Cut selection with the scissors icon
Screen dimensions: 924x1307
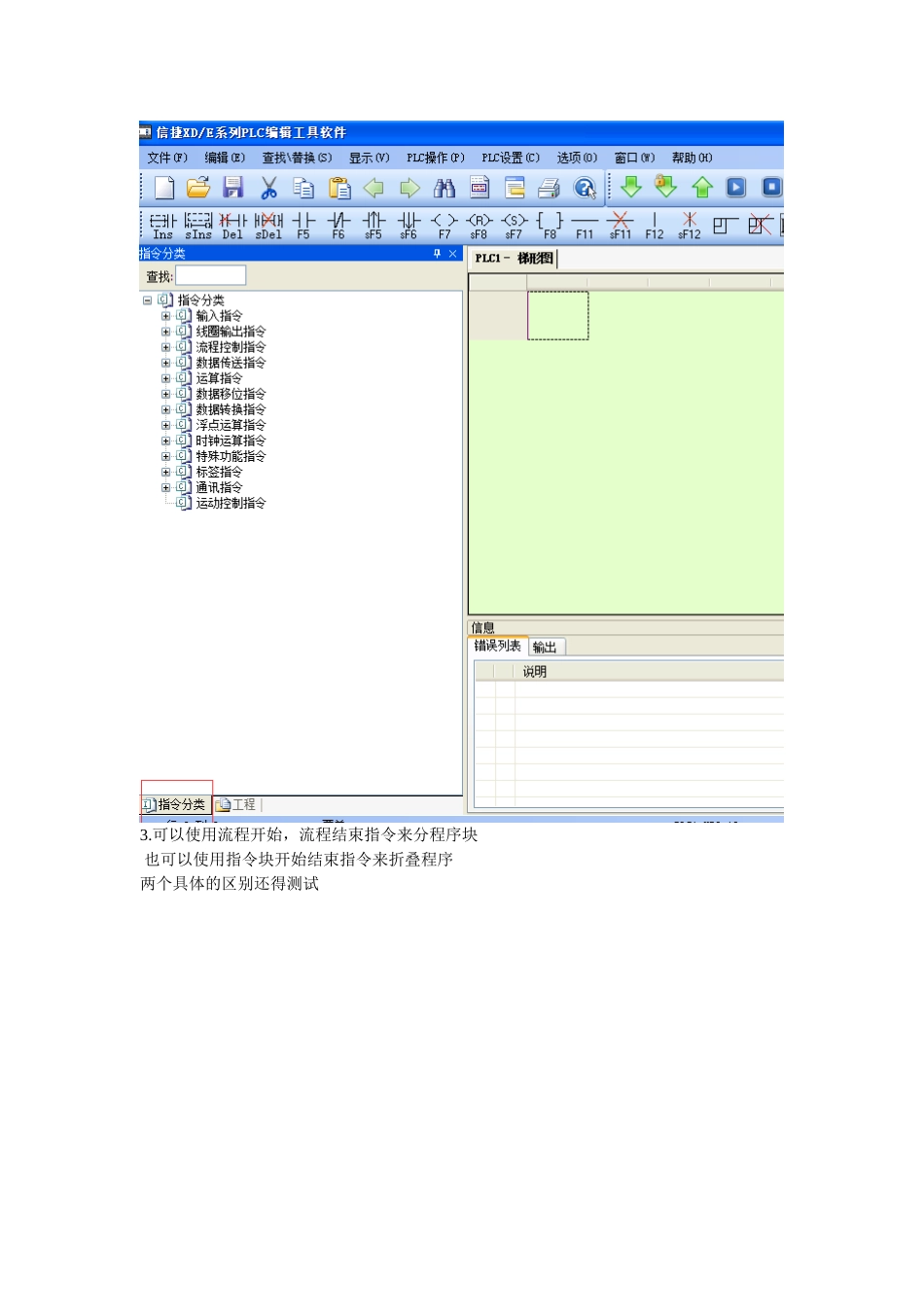pos(268,188)
